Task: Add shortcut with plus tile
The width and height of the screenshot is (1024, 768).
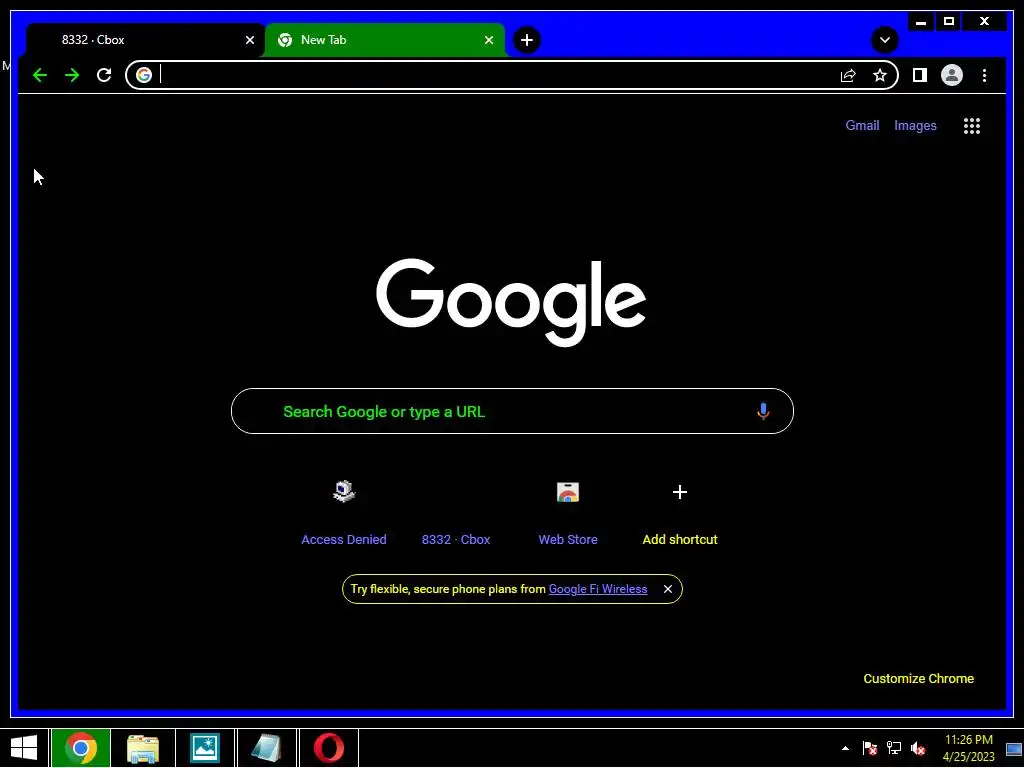Action: tap(680, 514)
